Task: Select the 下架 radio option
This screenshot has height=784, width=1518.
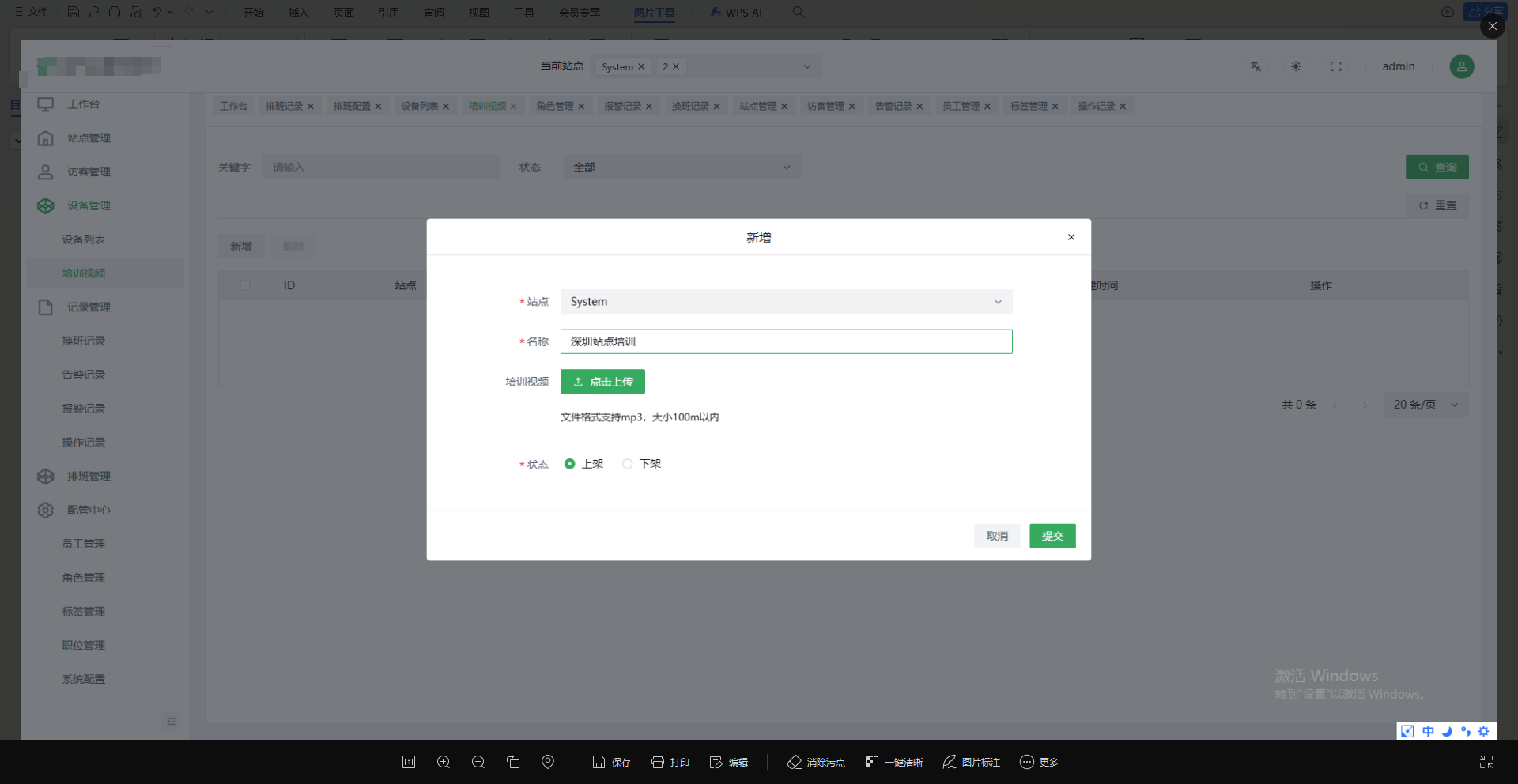Action: (x=628, y=464)
